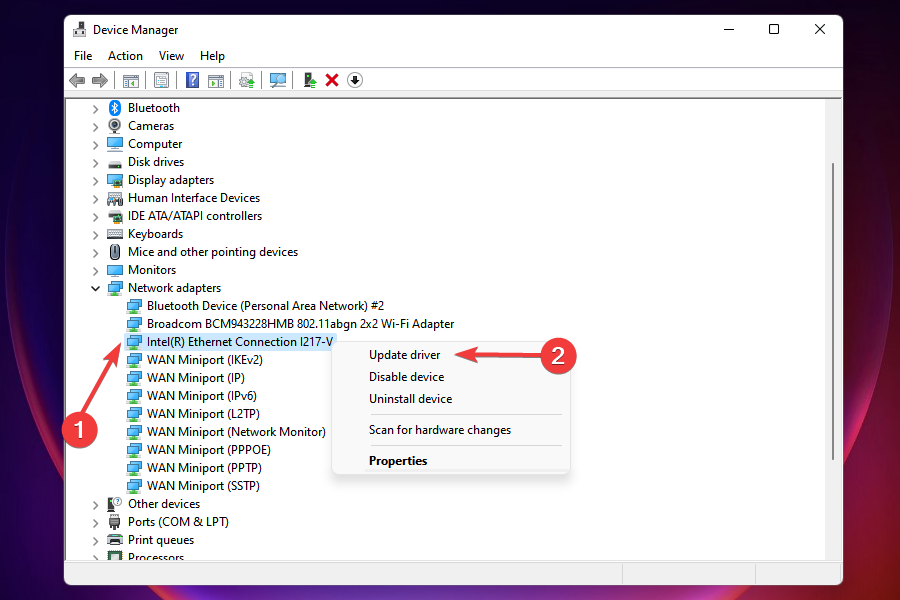Click the Forward arrow toolbar icon
This screenshot has width=900, height=600.
pyautogui.click(x=100, y=80)
